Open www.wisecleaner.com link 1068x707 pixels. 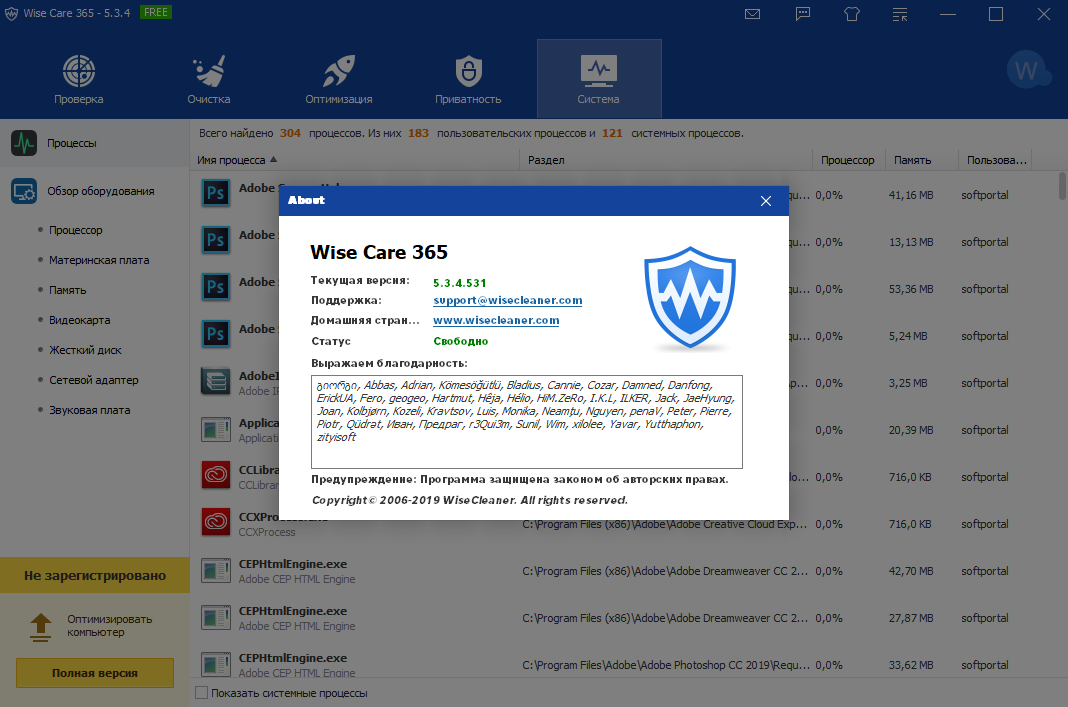[496, 320]
